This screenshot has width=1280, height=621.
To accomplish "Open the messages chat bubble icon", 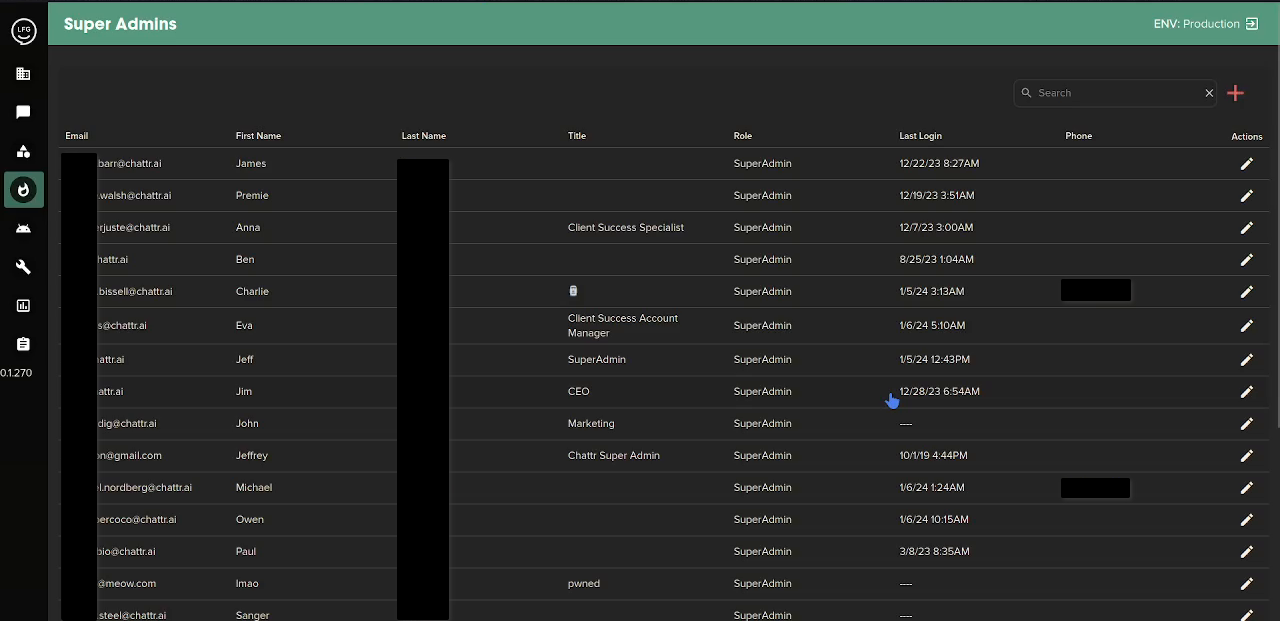I will pos(23,112).
